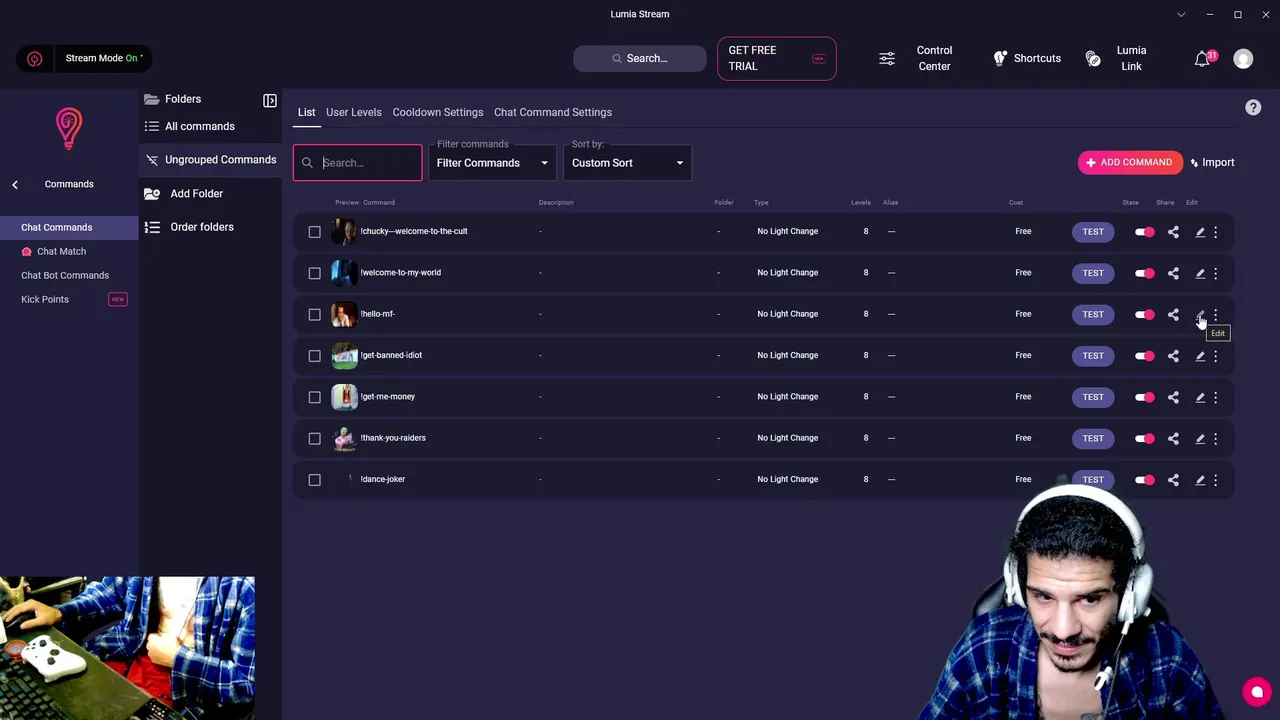Open the user profile avatar
1280x720 pixels.
(x=1243, y=59)
